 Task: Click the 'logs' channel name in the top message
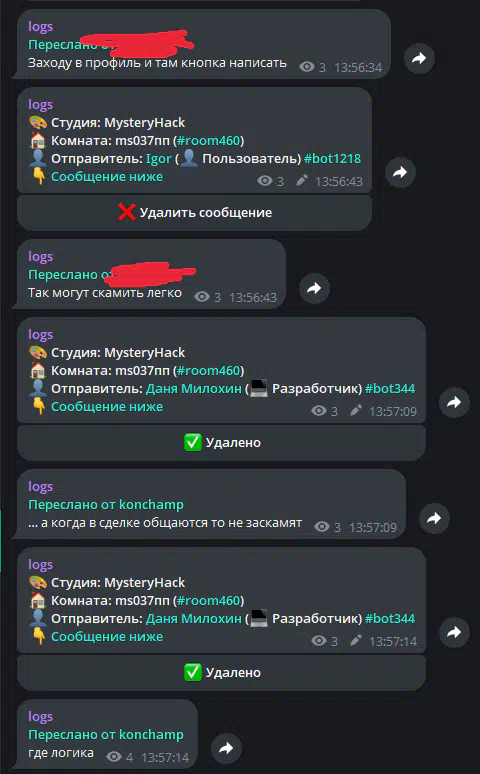(x=40, y=27)
